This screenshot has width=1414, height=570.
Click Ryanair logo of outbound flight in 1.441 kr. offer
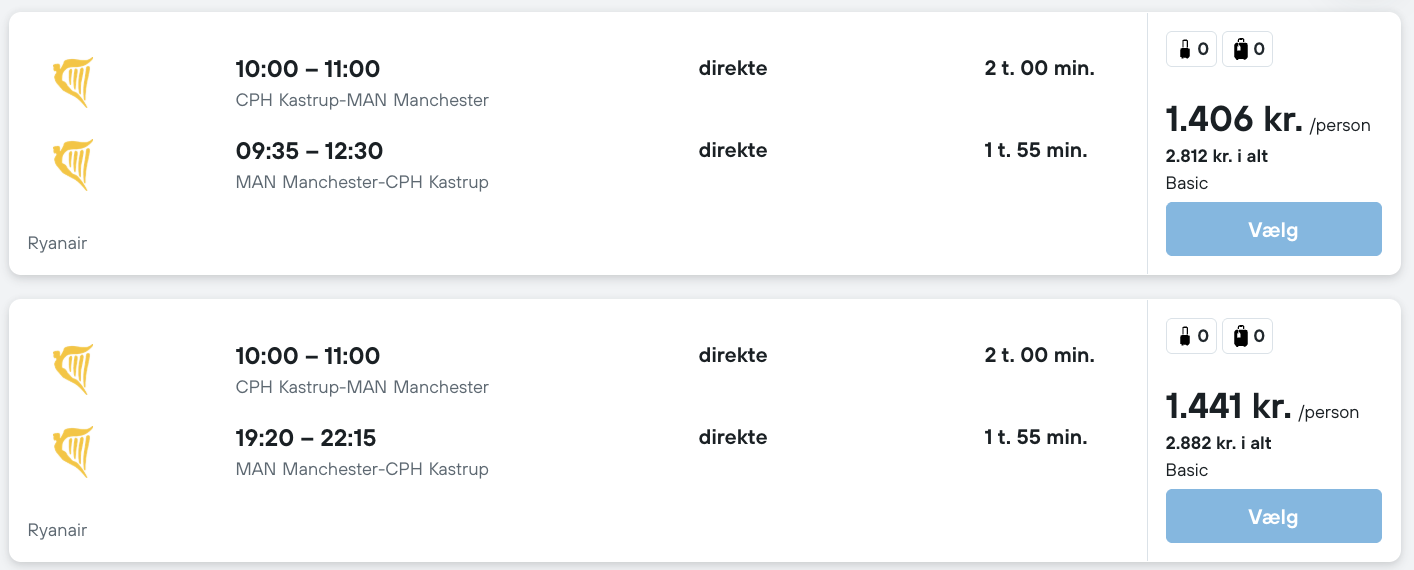click(x=73, y=370)
